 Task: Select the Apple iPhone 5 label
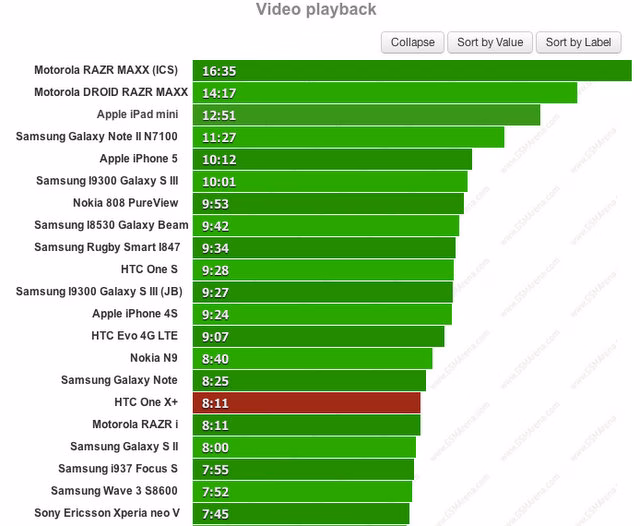[139, 159]
